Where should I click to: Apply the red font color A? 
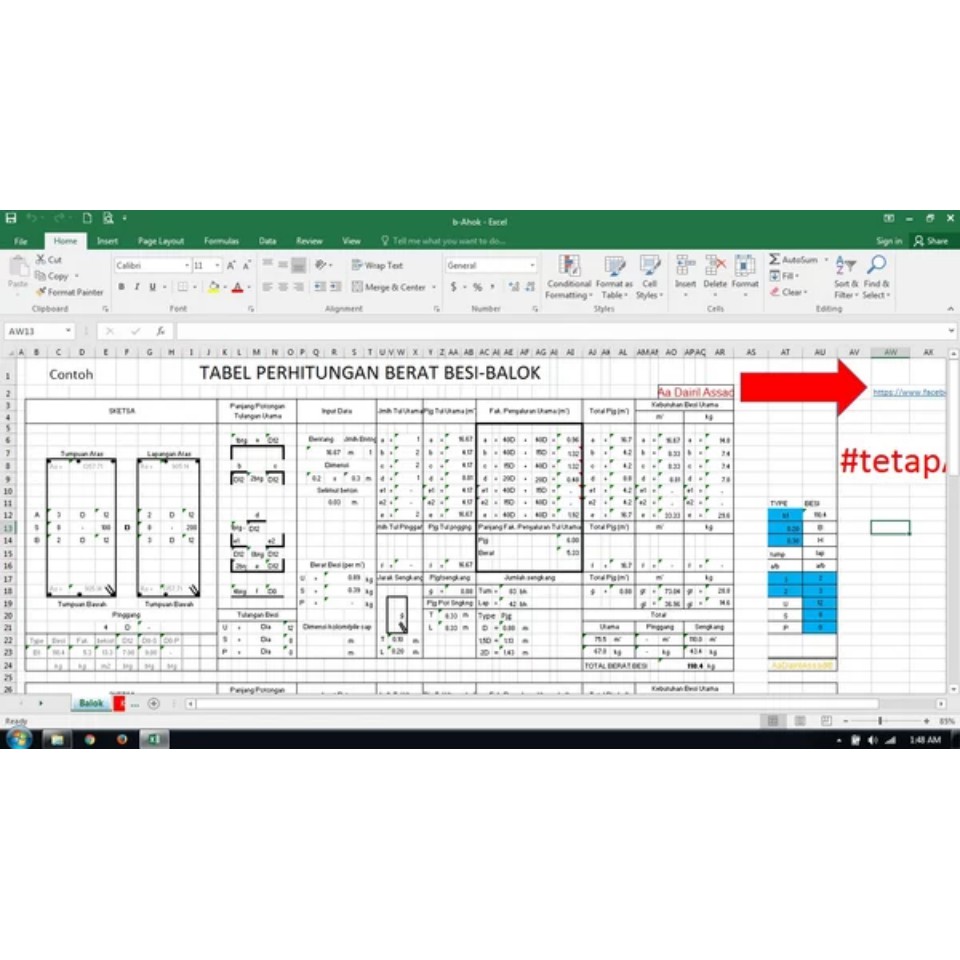(x=238, y=287)
